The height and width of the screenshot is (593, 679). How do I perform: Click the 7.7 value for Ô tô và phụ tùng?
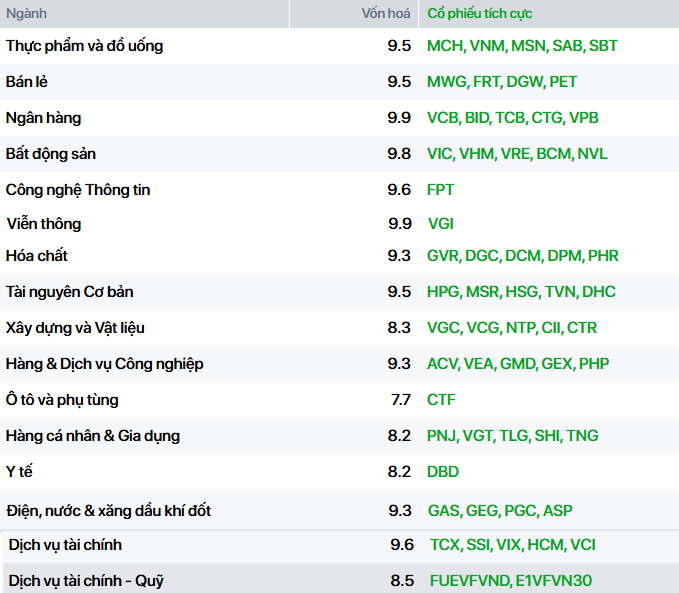pyautogui.click(x=401, y=399)
